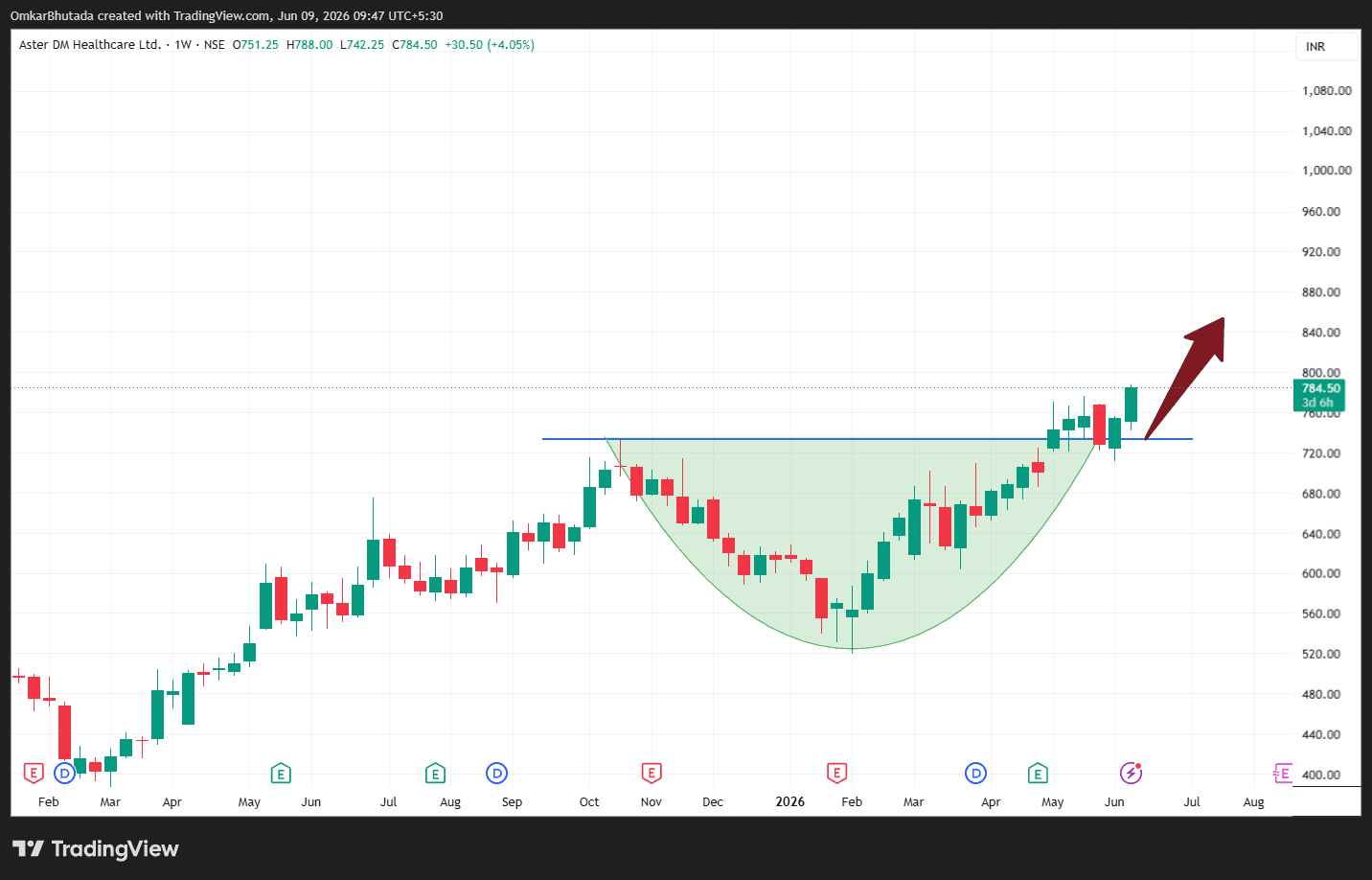Click the close value C784.50 in the legend
The width and height of the screenshot is (1372, 880).
415,45
